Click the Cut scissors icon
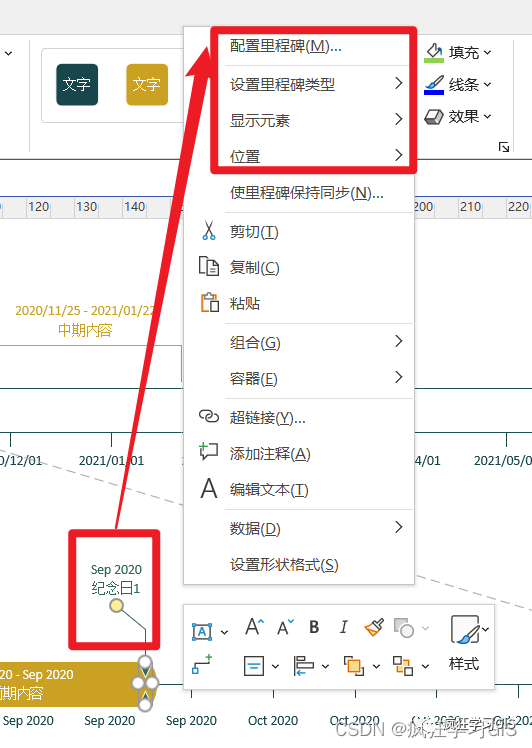 tap(209, 230)
